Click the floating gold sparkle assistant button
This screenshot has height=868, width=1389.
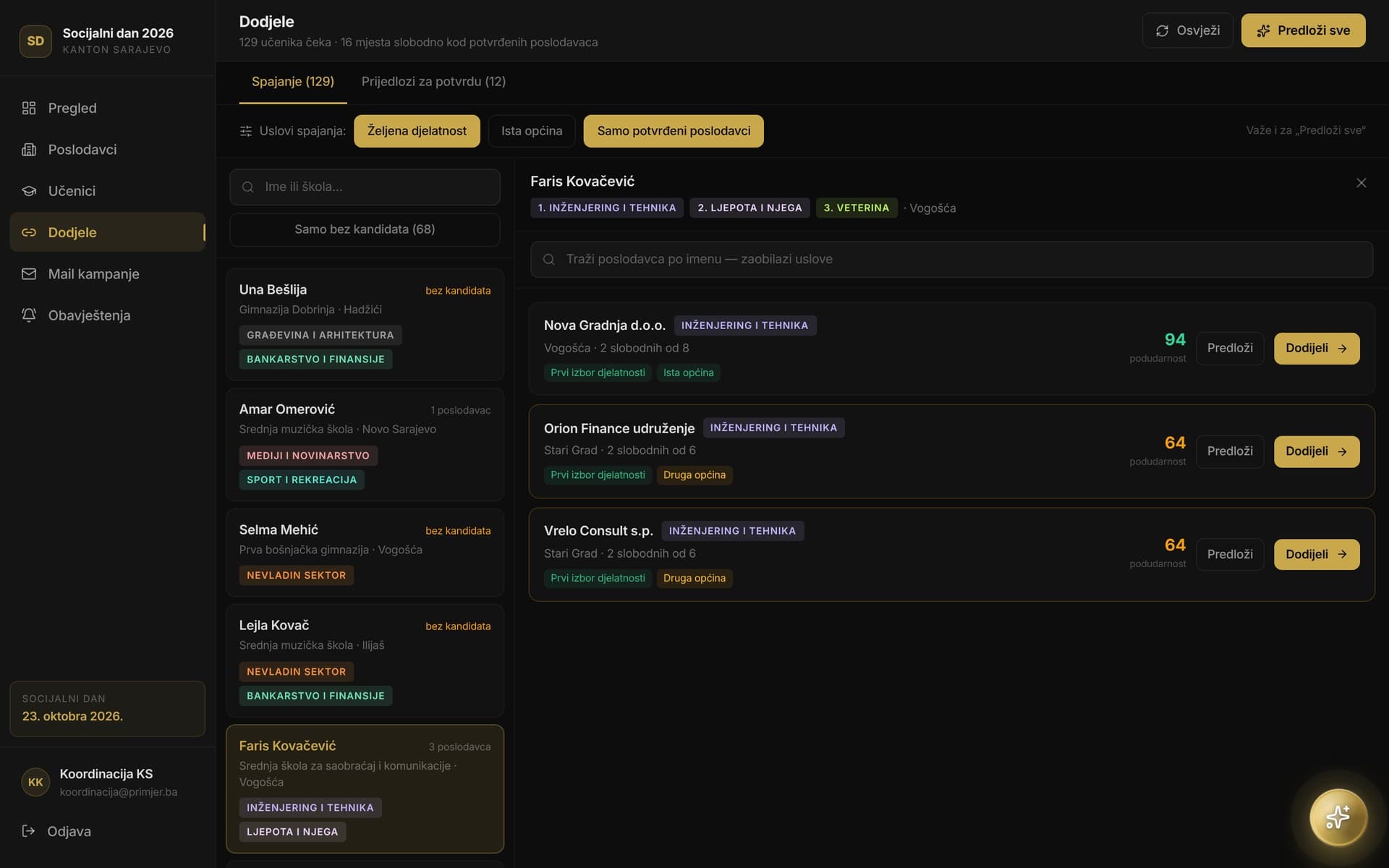click(1338, 817)
